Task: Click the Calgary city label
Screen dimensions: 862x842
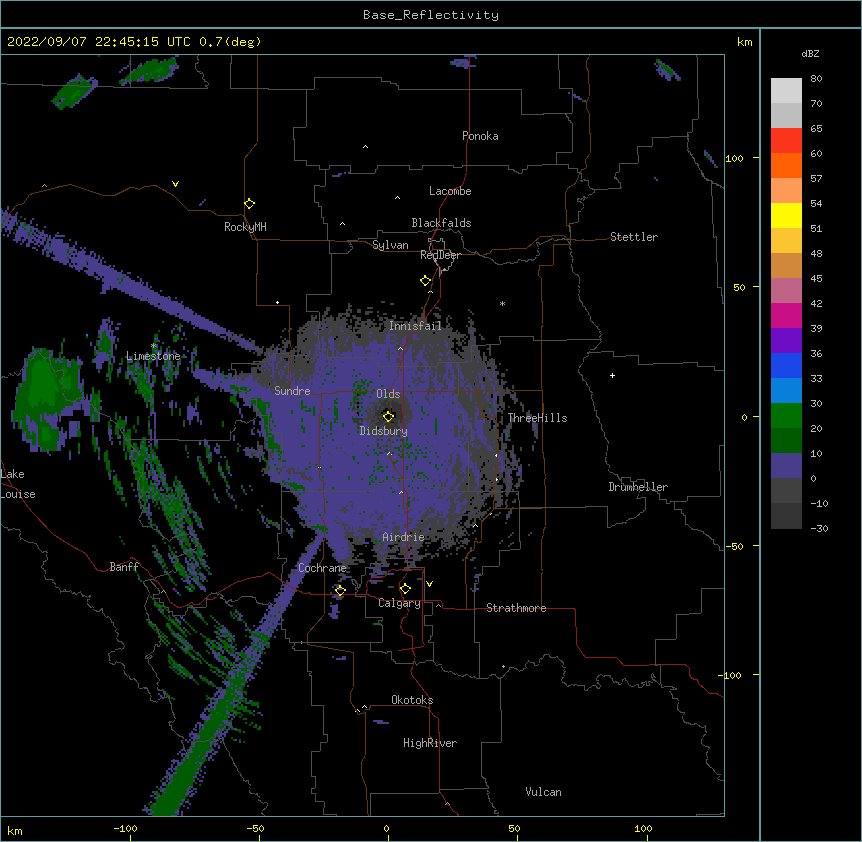Action: 399,603
